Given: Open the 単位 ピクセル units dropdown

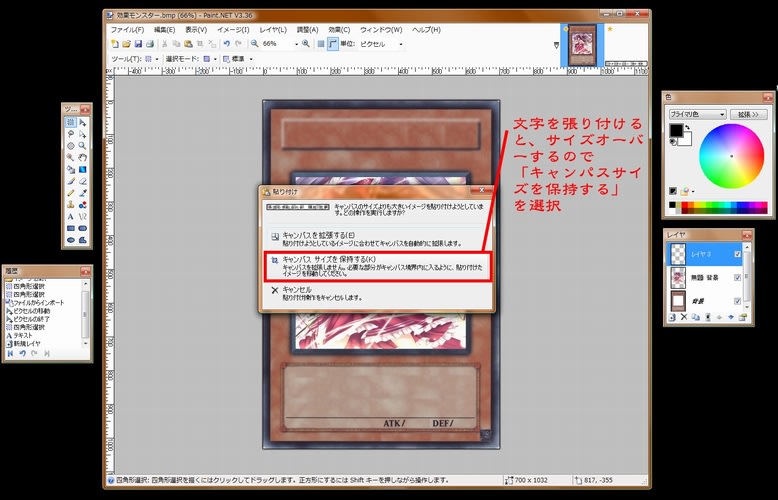Looking at the screenshot, I should [x=401, y=44].
